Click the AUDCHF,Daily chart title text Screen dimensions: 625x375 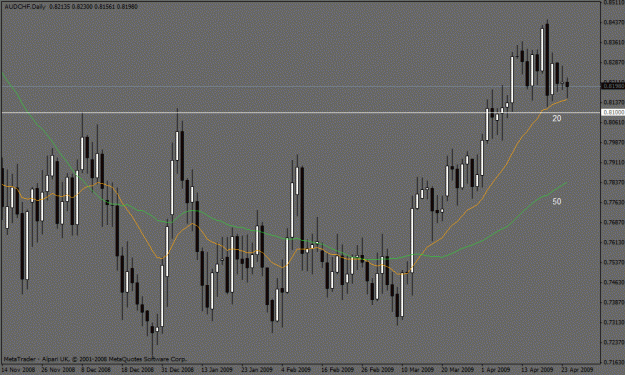(x=25, y=7)
